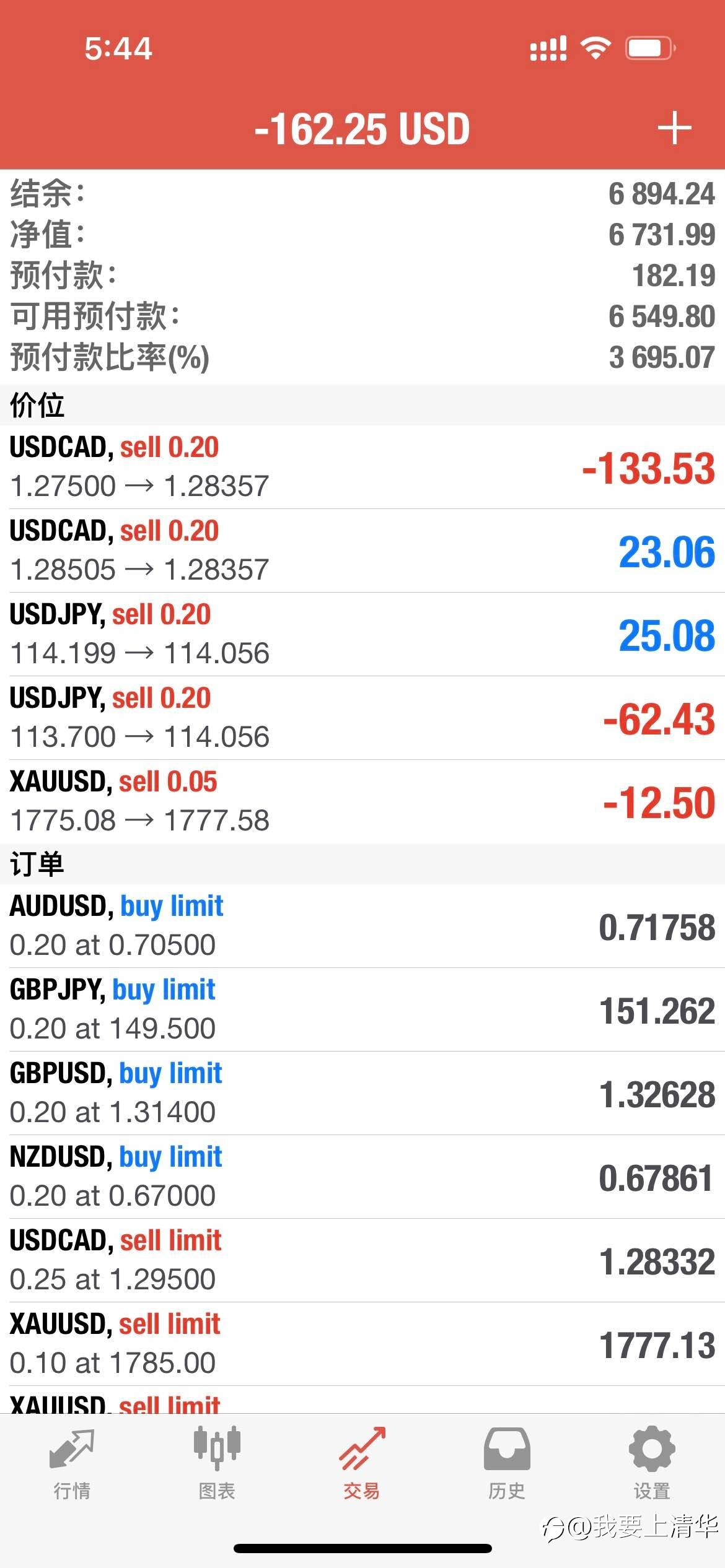Select the 交易 trade tab icon
This screenshot has height=1568, width=725.
point(362,1448)
